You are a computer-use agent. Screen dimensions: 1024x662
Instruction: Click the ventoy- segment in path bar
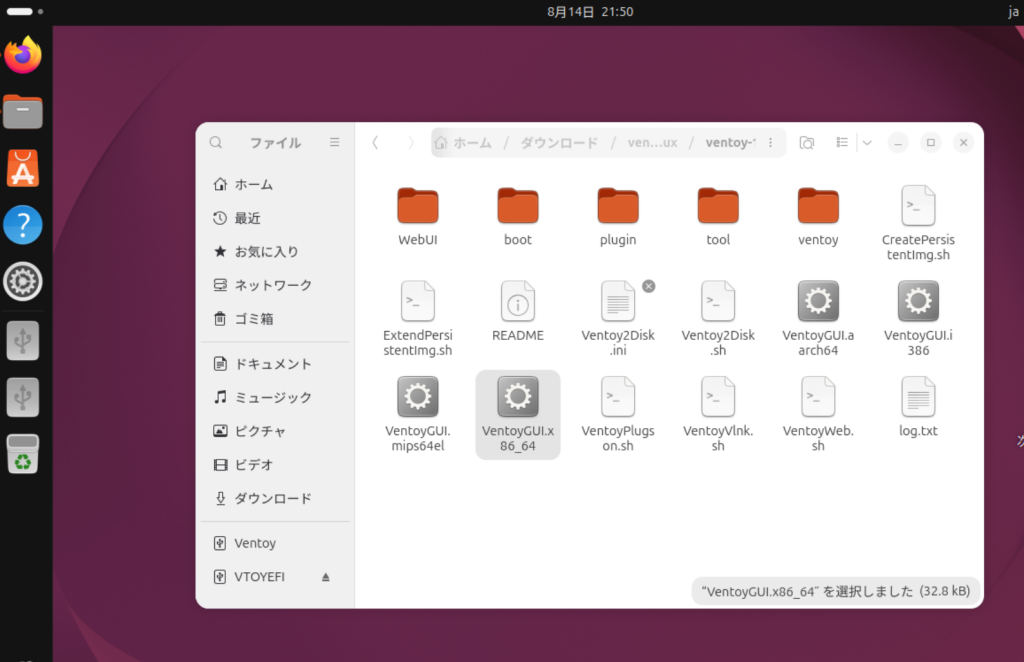click(730, 142)
